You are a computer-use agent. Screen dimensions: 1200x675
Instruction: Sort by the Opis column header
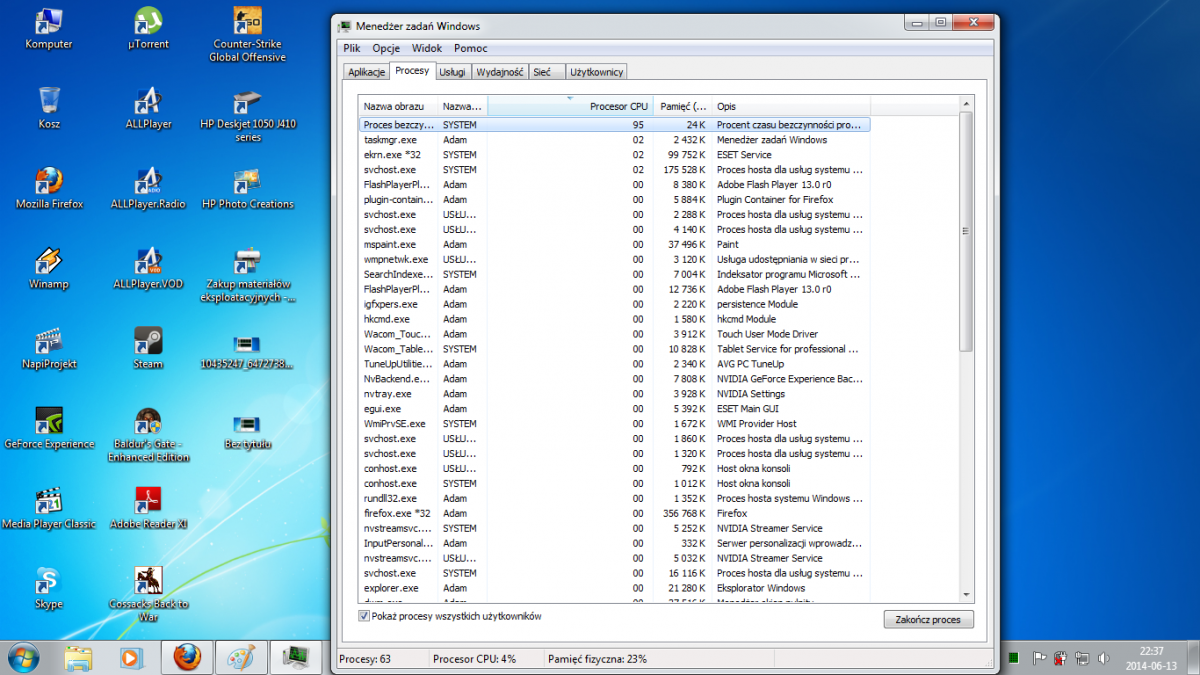pos(790,106)
